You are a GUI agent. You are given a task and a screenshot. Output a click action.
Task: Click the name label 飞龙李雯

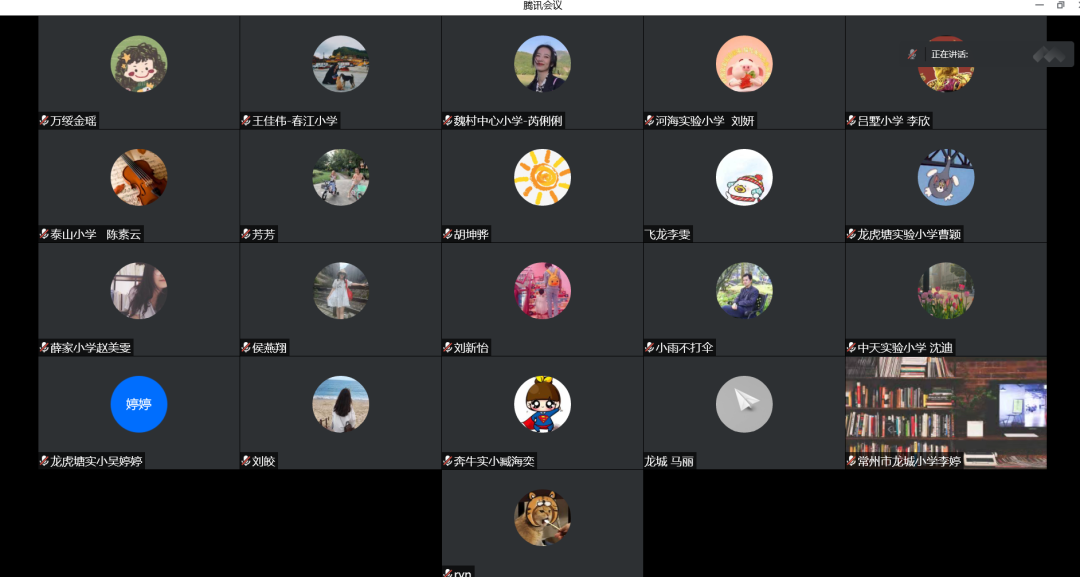click(667, 234)
